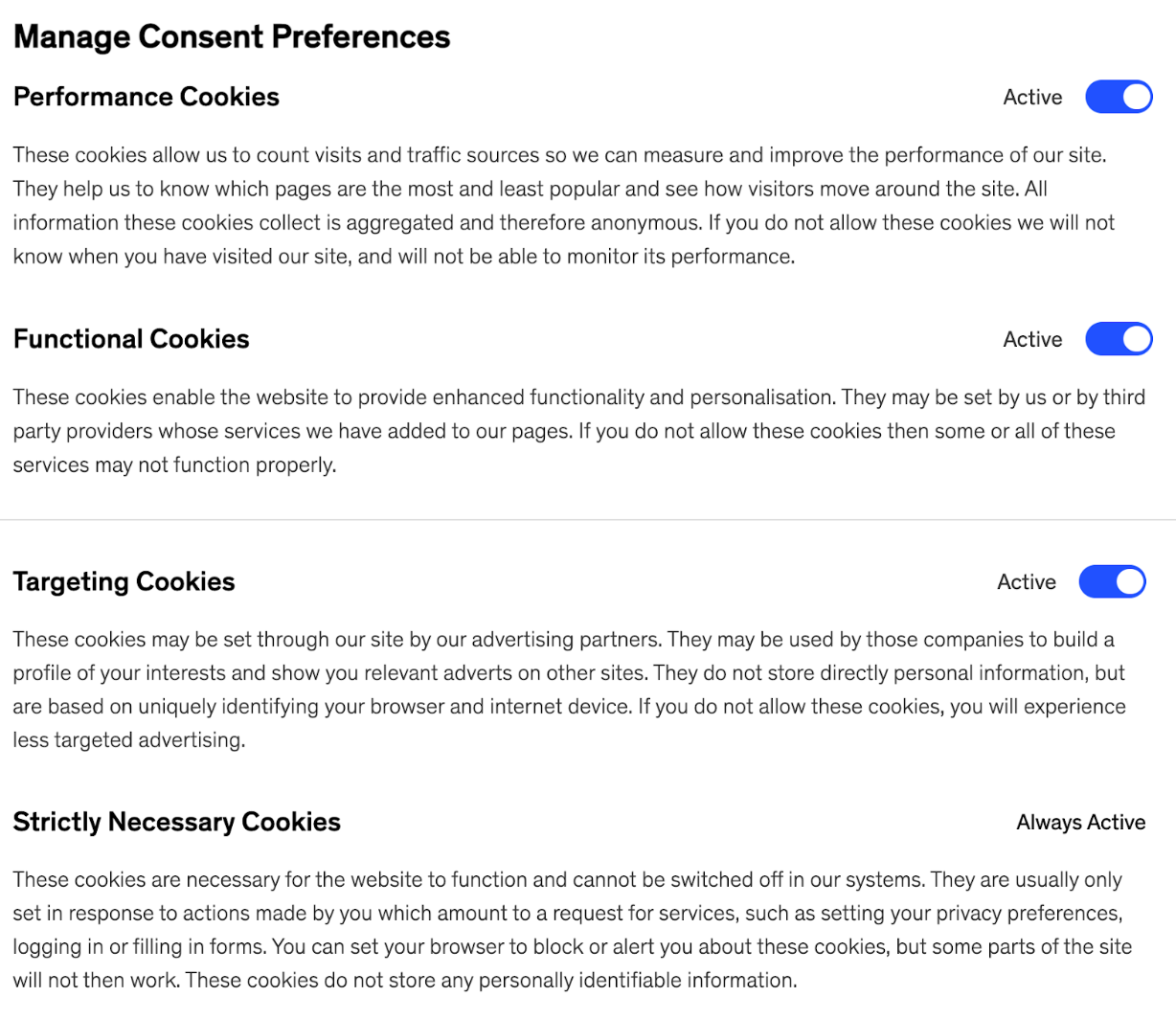Click the Strictly Necessary Cookies heading

(177, 822)
